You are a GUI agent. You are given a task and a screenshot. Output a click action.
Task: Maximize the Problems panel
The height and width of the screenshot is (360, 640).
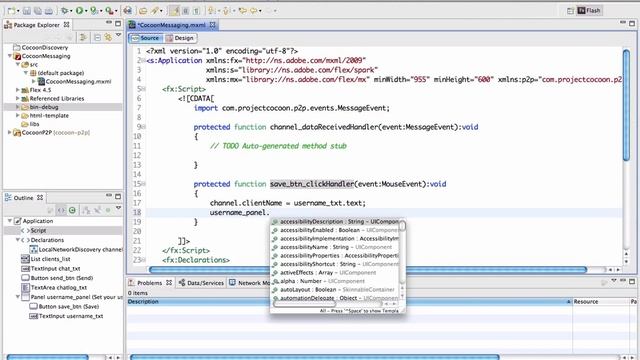(632, 281)
